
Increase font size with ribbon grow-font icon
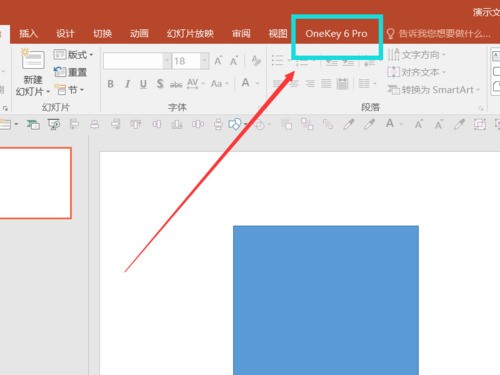(218, 61)
